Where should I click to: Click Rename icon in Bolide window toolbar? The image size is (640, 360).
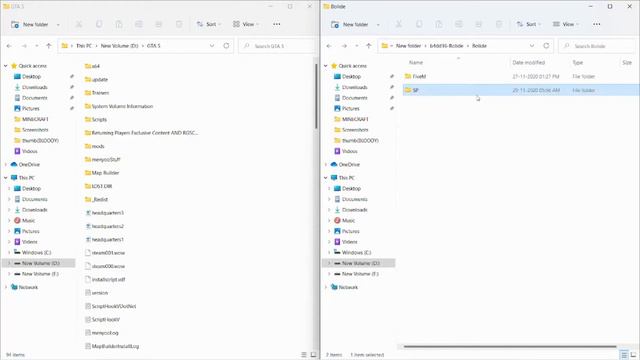(459, 24)
